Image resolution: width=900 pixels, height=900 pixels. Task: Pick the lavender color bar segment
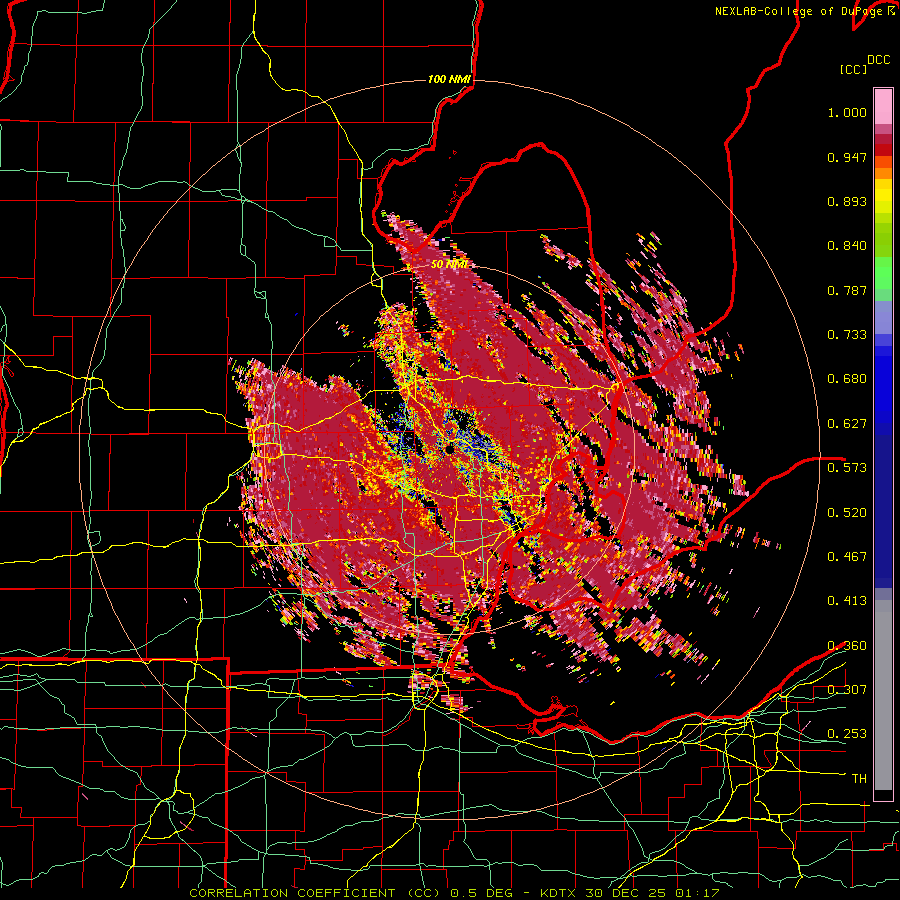pos(883,317)
